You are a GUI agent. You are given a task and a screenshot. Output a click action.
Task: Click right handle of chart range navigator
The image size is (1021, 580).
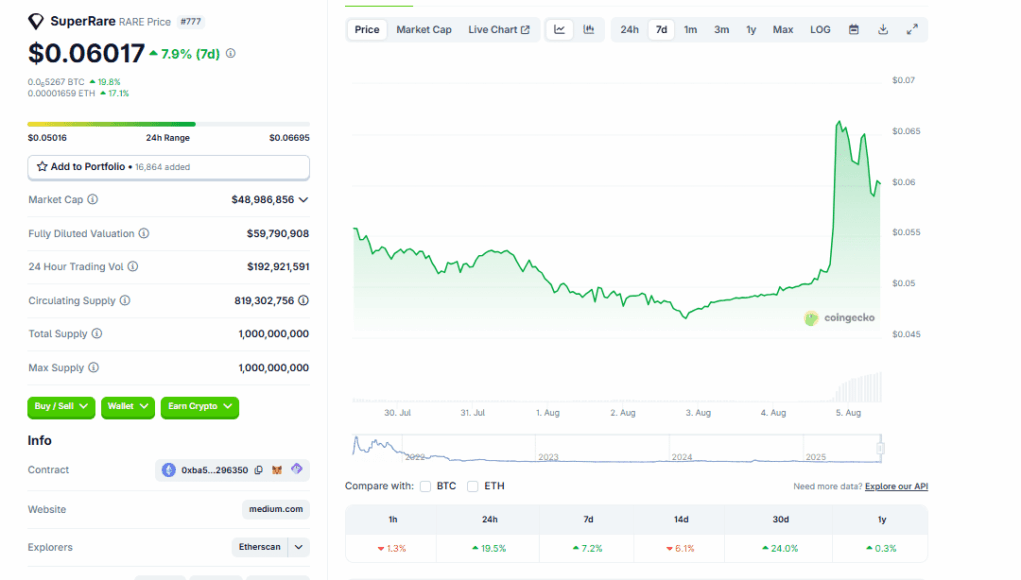click(880, 449)
